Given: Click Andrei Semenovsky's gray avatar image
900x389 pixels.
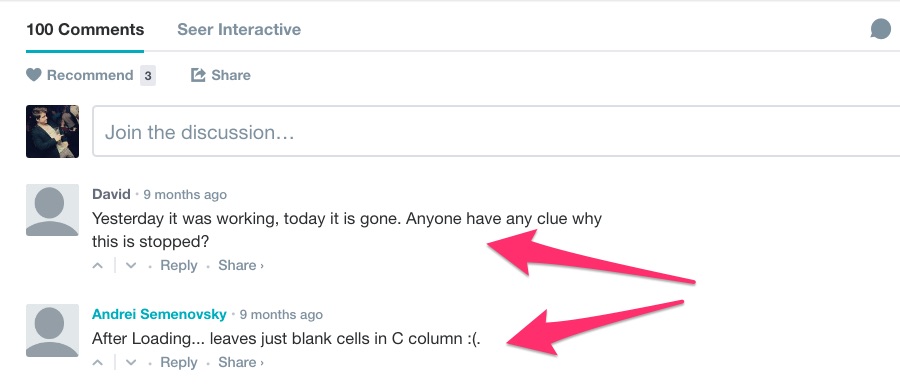Looking at the screenshot, I should click(52, 330).
